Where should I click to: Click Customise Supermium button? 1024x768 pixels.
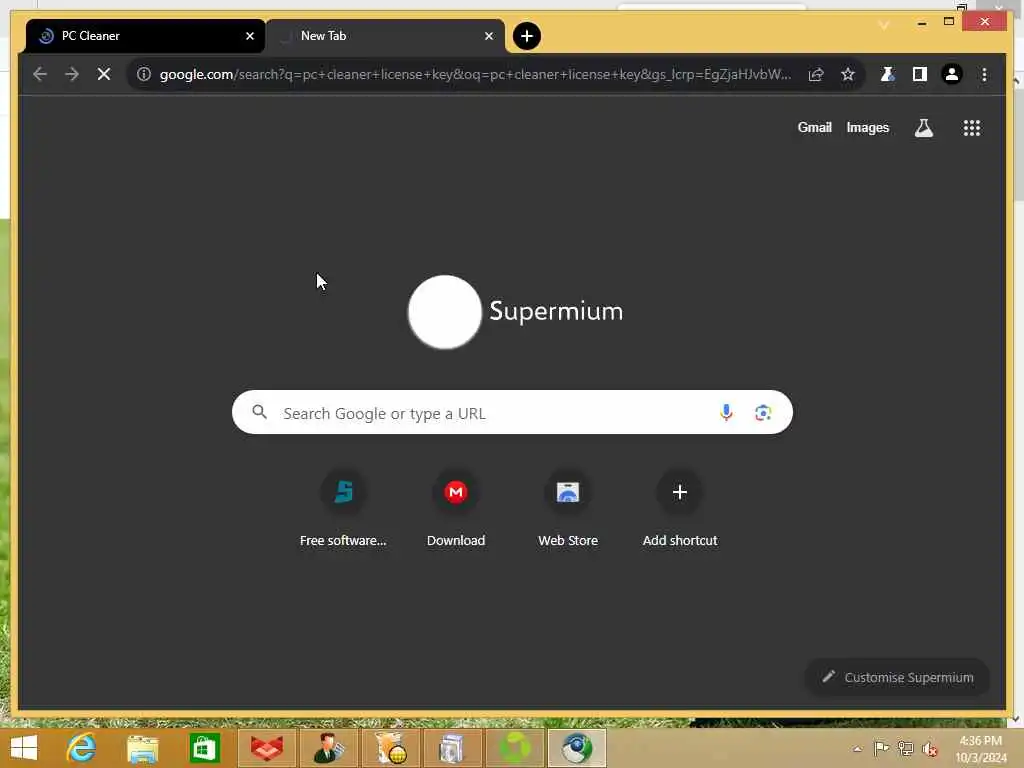tap(897, 677)
